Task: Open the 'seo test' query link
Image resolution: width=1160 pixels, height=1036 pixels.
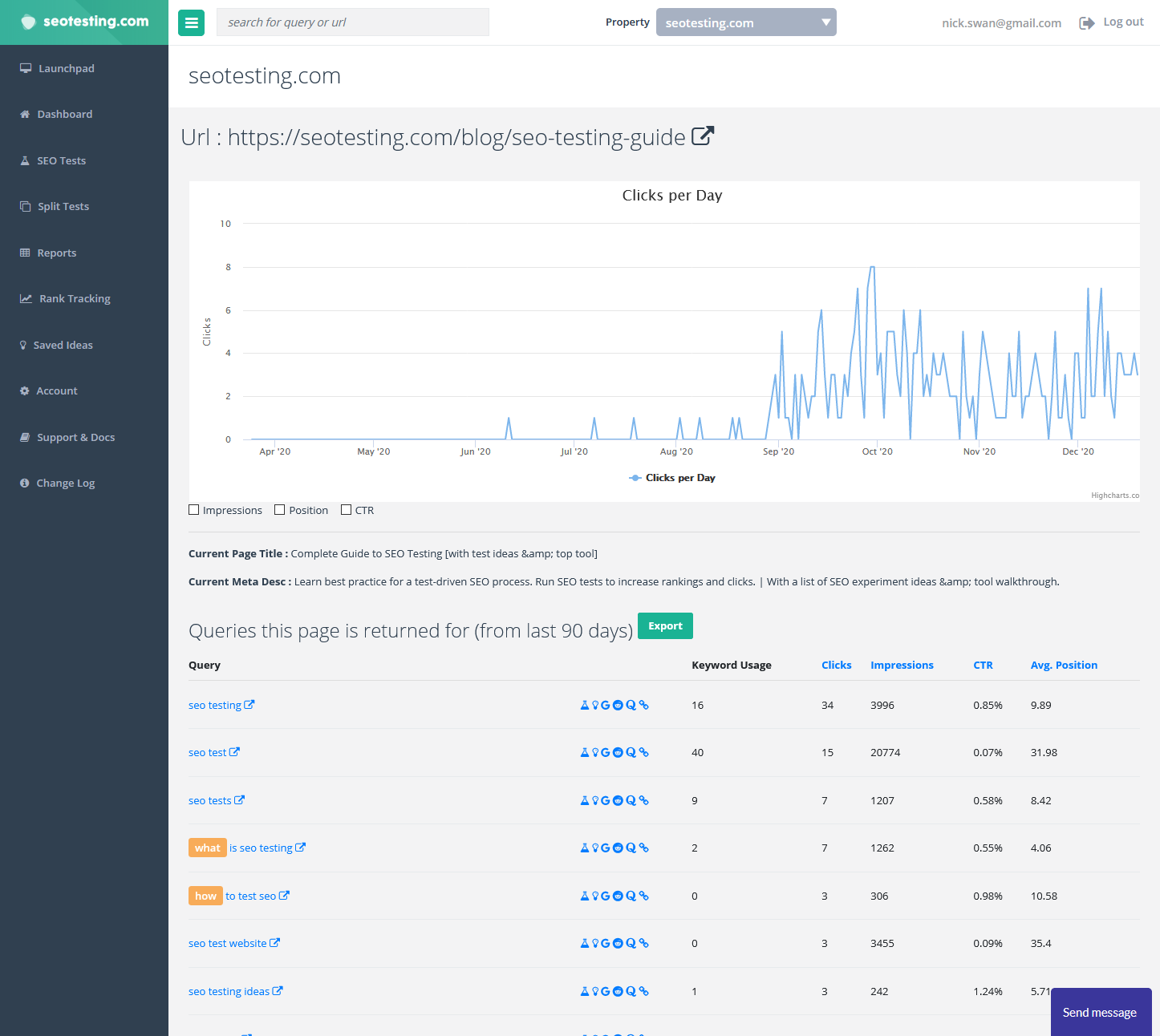Action: pos(208,753)
